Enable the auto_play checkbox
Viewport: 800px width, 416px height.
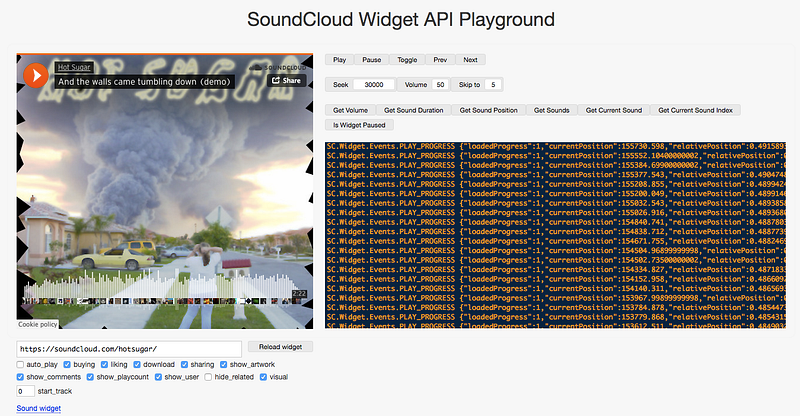click(20, 364)
